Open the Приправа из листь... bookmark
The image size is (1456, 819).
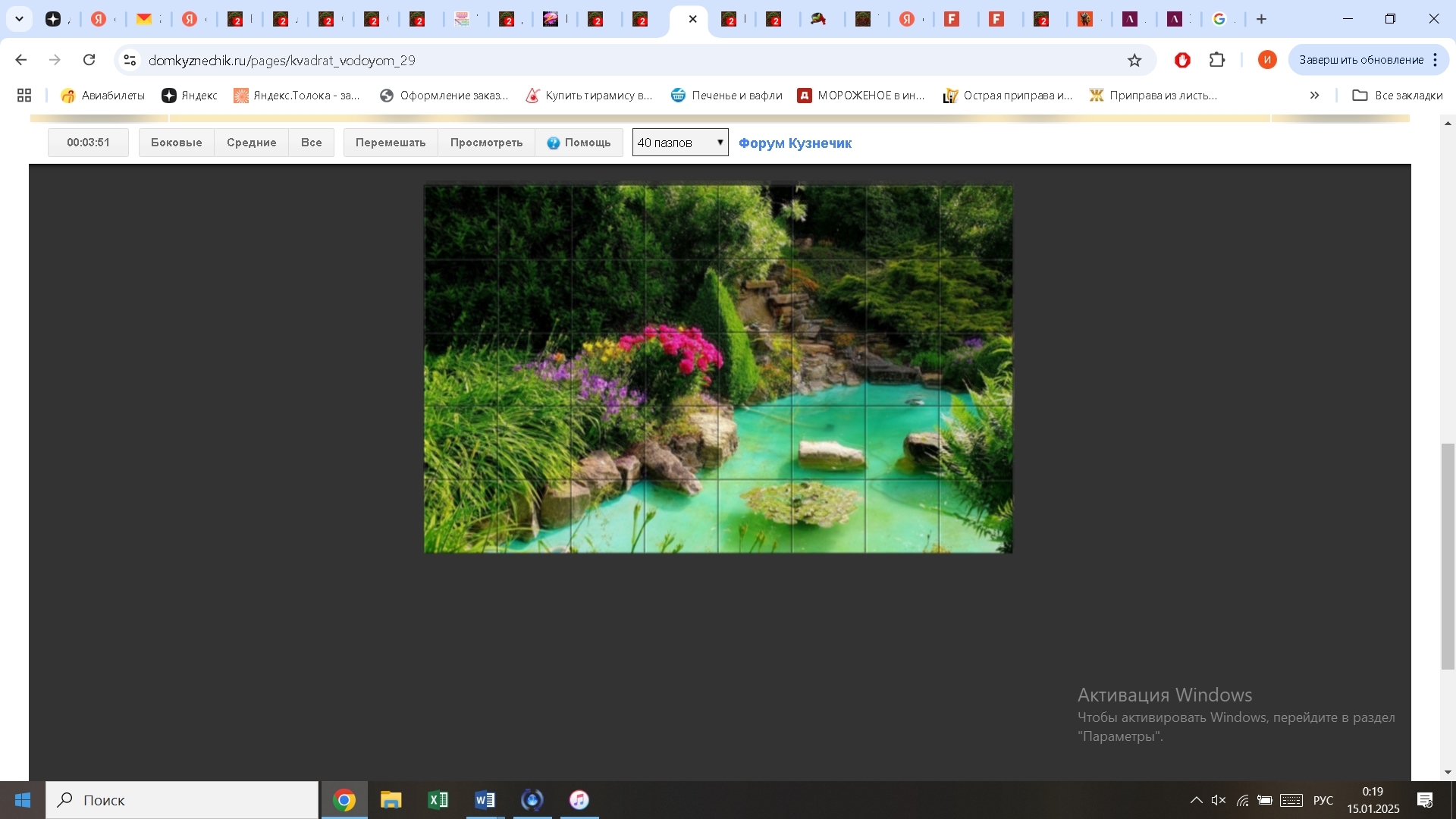pos(1153,95)
